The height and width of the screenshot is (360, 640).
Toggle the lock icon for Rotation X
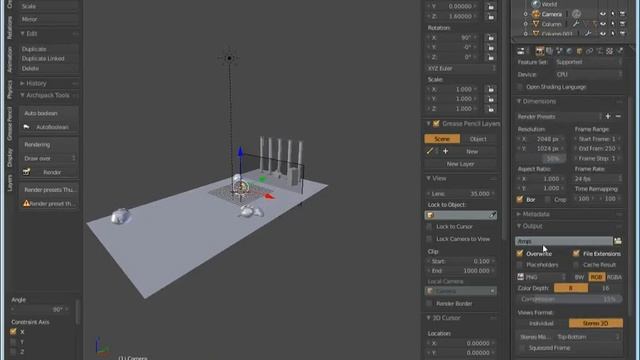tap(491, 38)
